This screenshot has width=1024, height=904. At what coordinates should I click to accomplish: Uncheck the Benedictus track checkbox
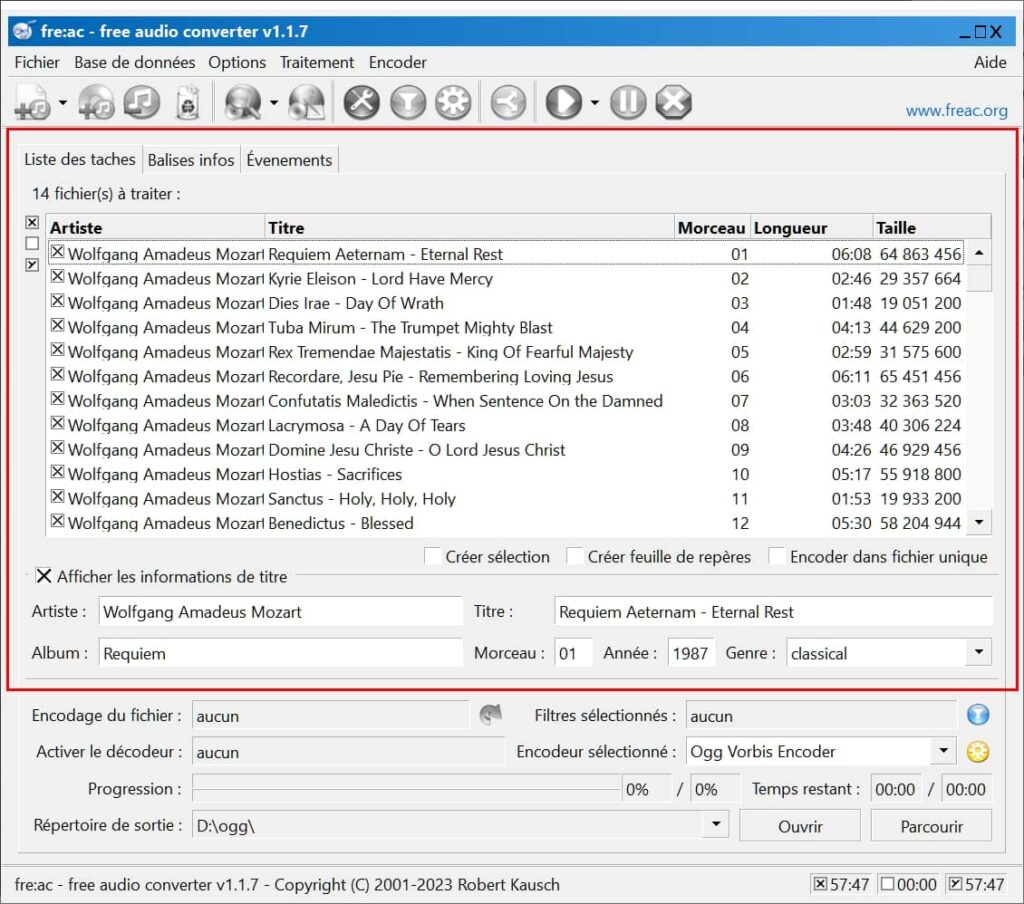[x=57, y=521]
